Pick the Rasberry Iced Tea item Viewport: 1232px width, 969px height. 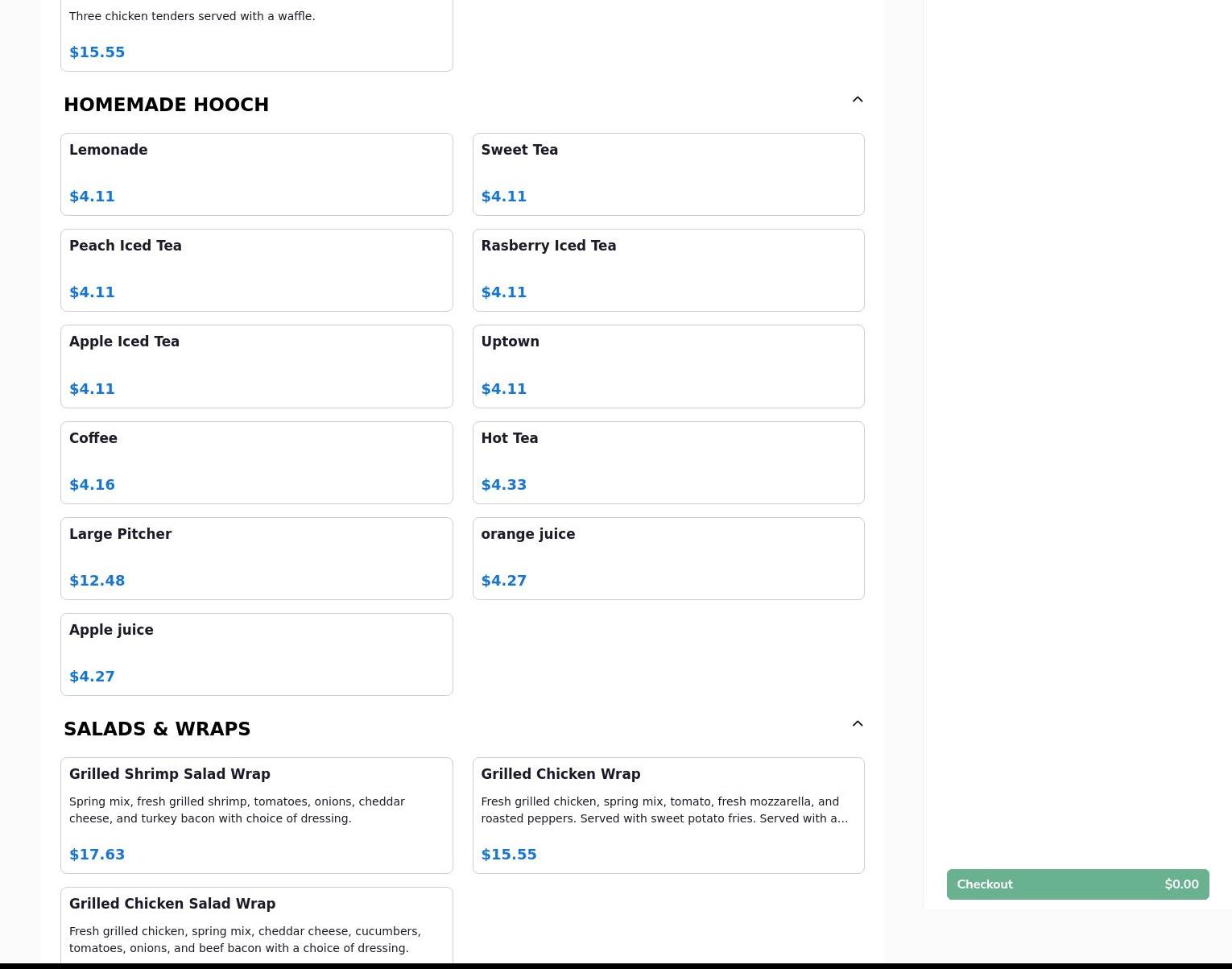click(668, 271)
